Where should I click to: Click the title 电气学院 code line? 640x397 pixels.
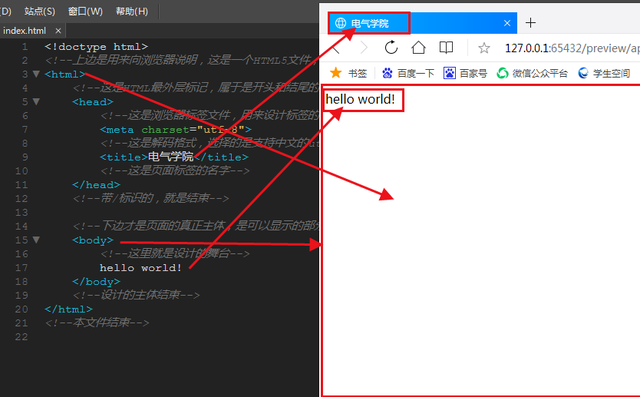pos(174,157)
